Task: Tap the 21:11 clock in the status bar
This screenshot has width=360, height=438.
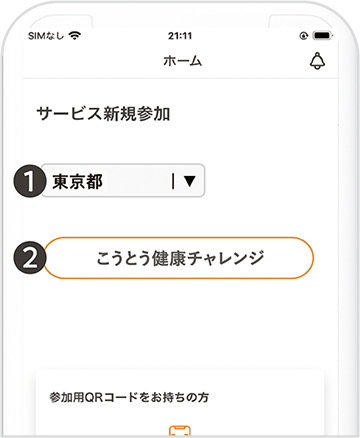Action: click(x=180, y=36)
